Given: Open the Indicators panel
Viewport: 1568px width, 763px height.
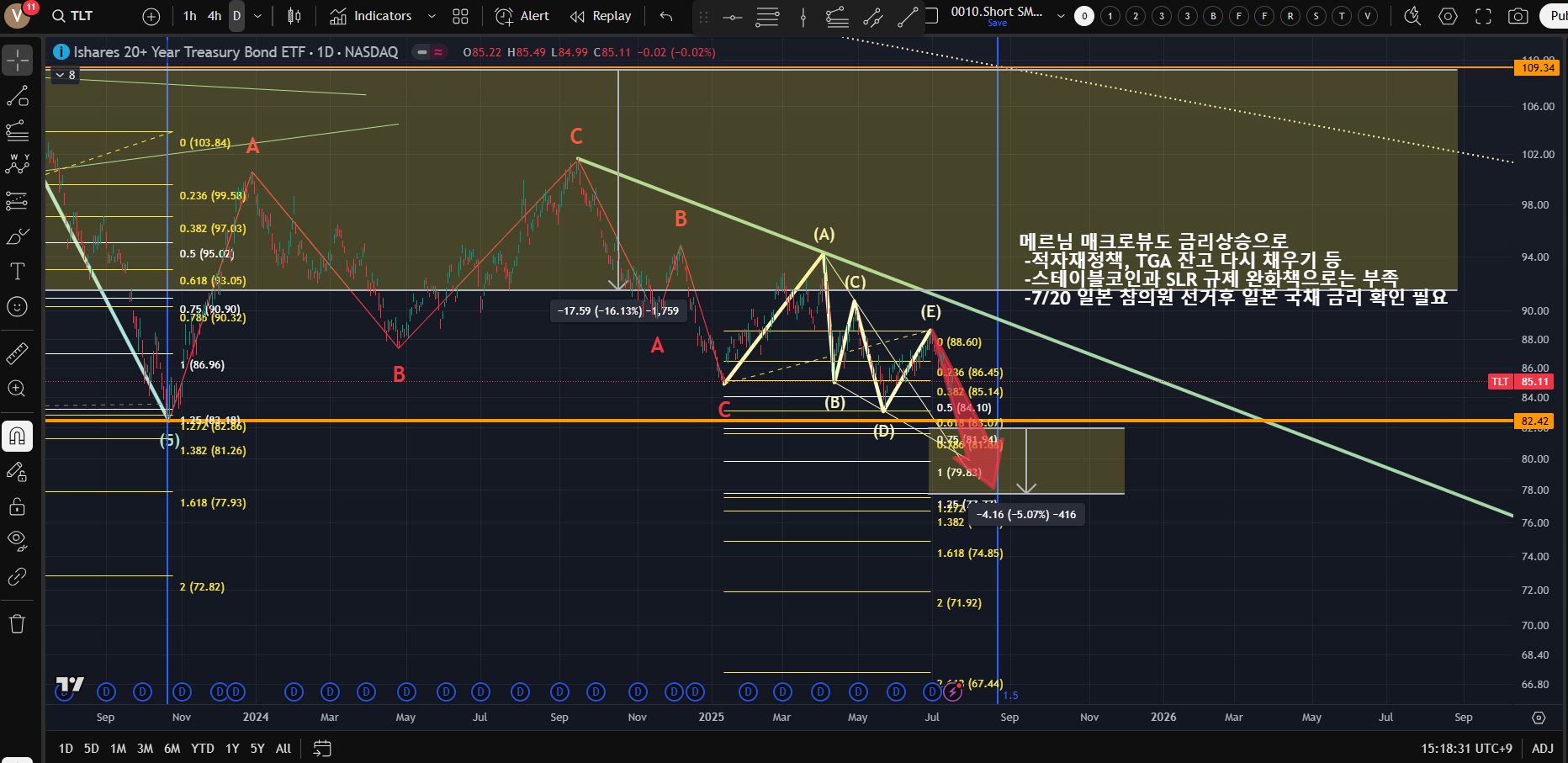Looking at the screenshot, I should [371, 16].
